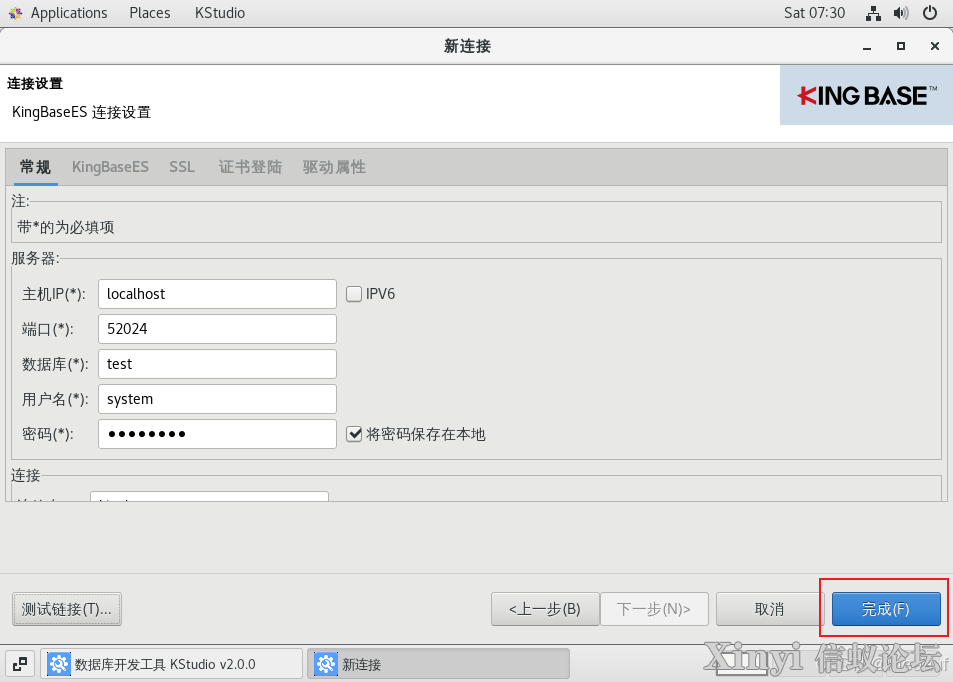Click the 测试链接(T)... button

point(67,609)
